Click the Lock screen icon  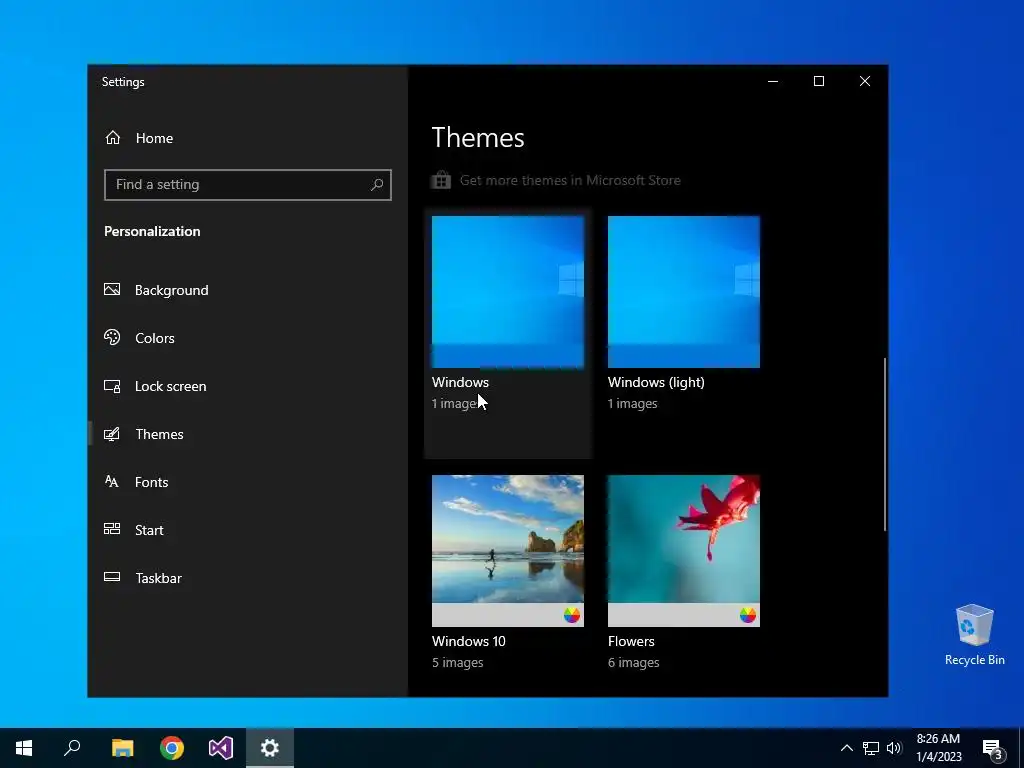112,386
